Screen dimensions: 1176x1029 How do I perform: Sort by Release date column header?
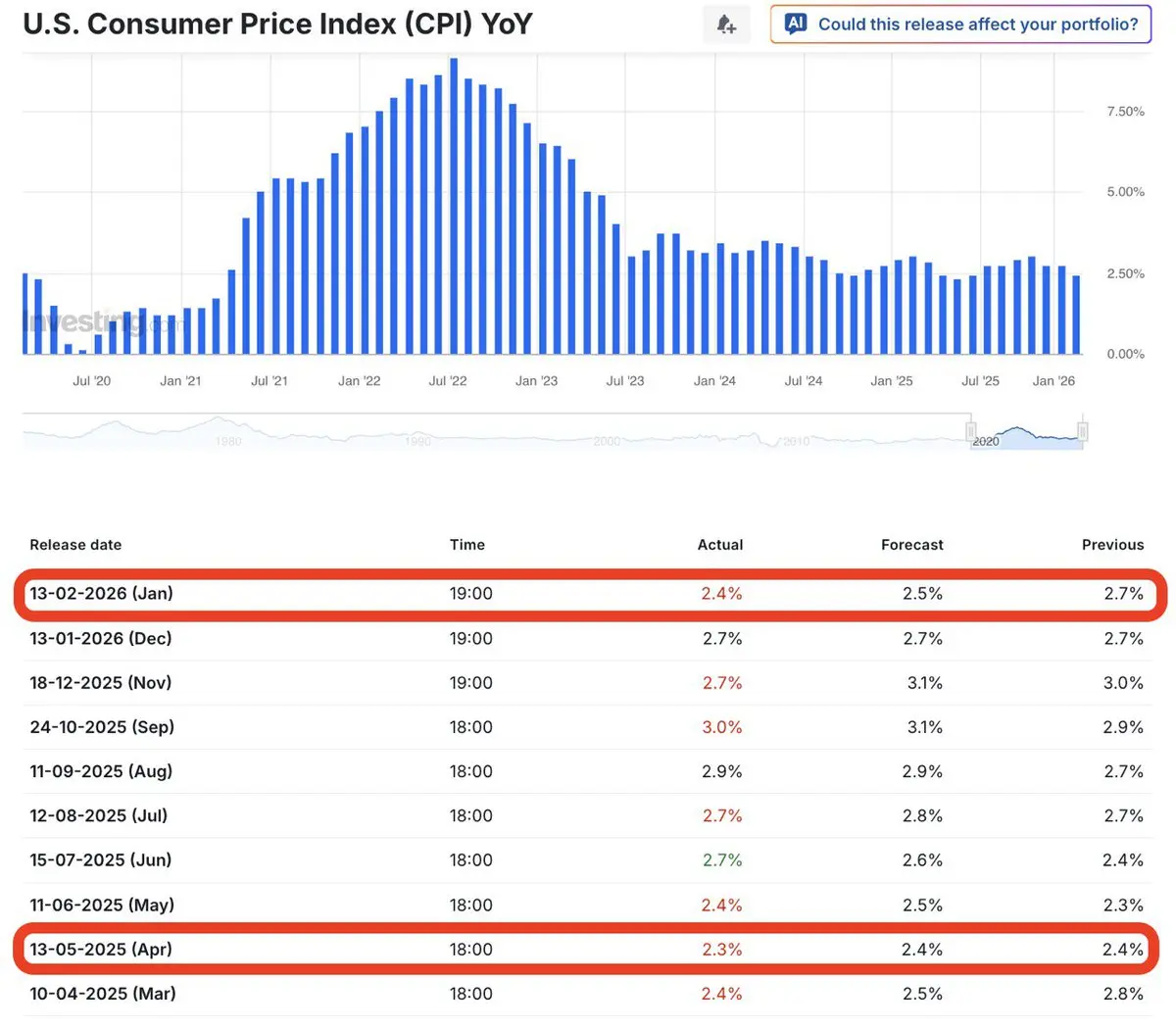coord(75,545)
